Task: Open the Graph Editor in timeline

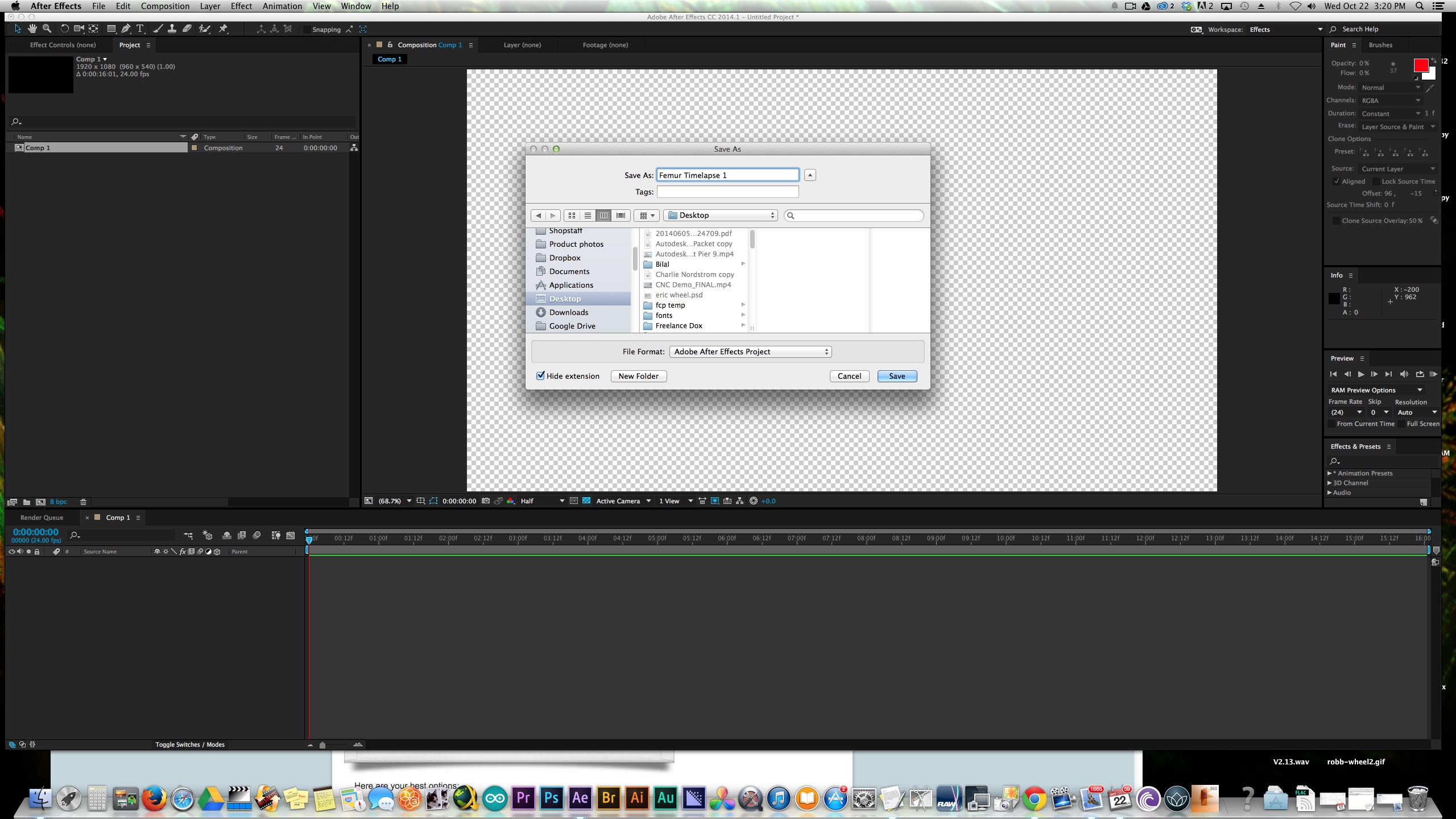Action: 291,535
